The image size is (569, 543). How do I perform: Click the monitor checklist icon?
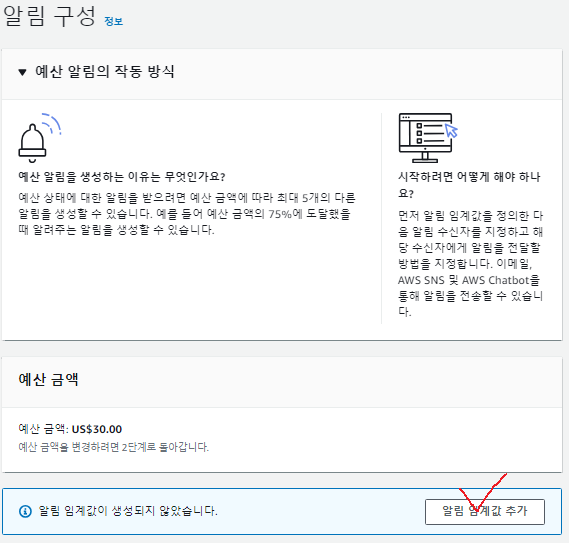428,138
